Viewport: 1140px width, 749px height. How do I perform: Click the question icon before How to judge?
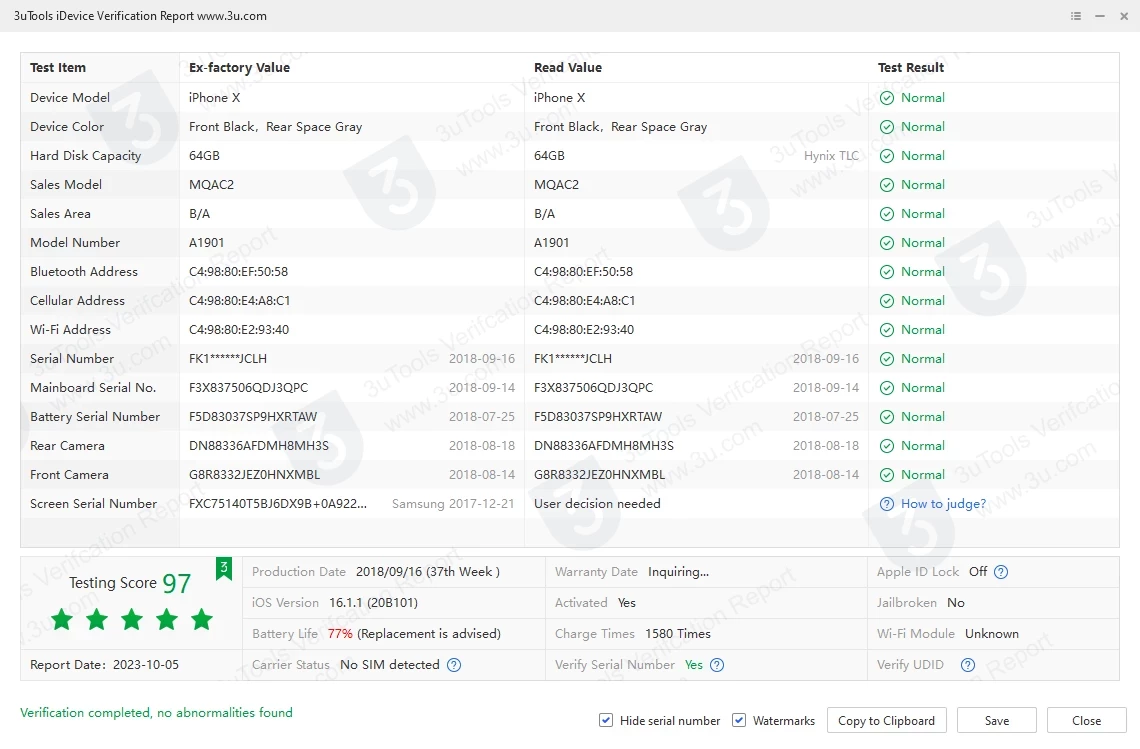[887, 504]
